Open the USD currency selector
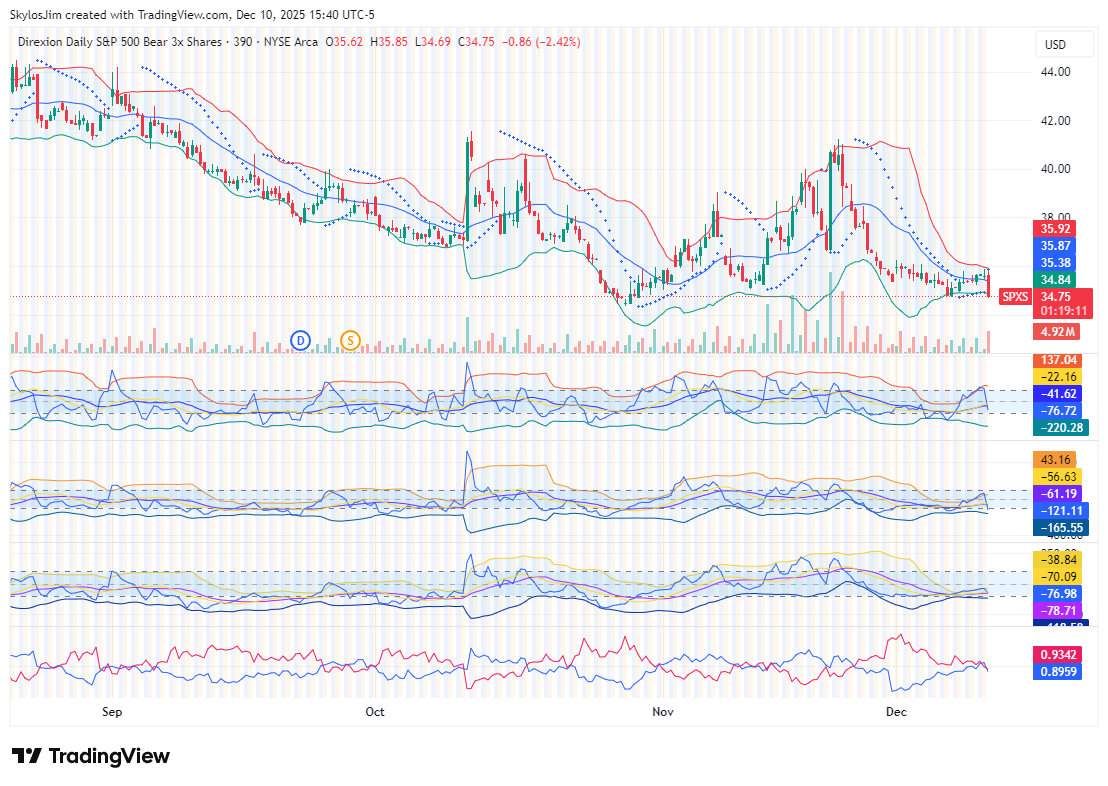This screenshot has width=1108, height=786. tap(1055, 45)
